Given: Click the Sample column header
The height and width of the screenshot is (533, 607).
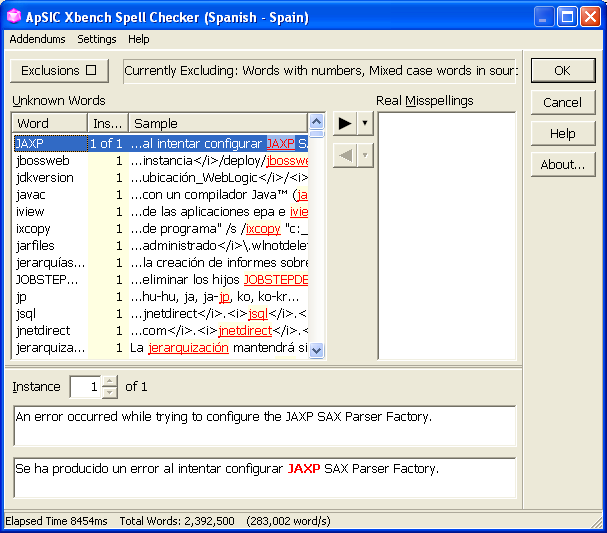Looking at the screenshot, I should 218,123.
